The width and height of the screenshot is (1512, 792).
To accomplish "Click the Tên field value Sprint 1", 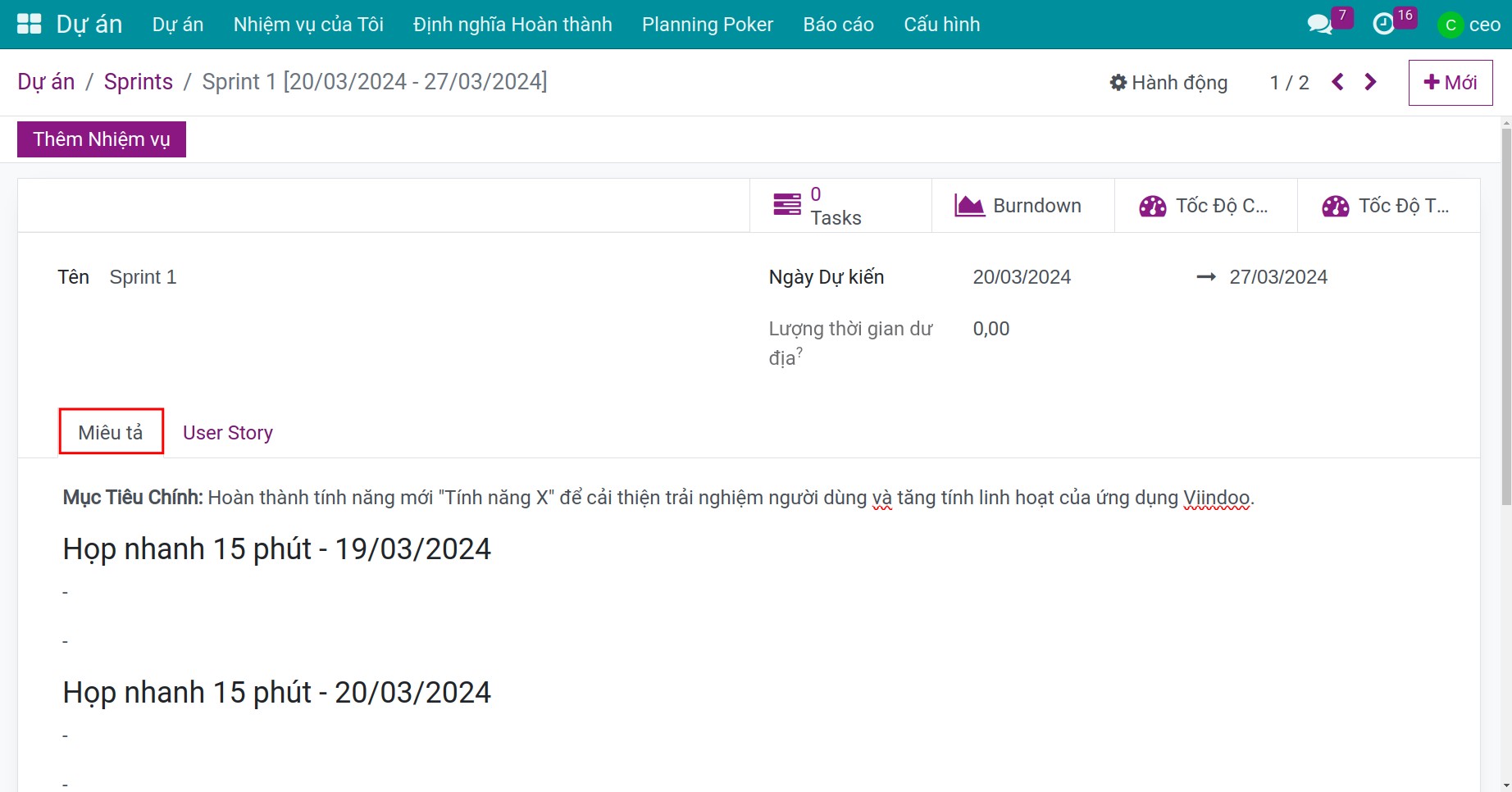I will point(143,277).
